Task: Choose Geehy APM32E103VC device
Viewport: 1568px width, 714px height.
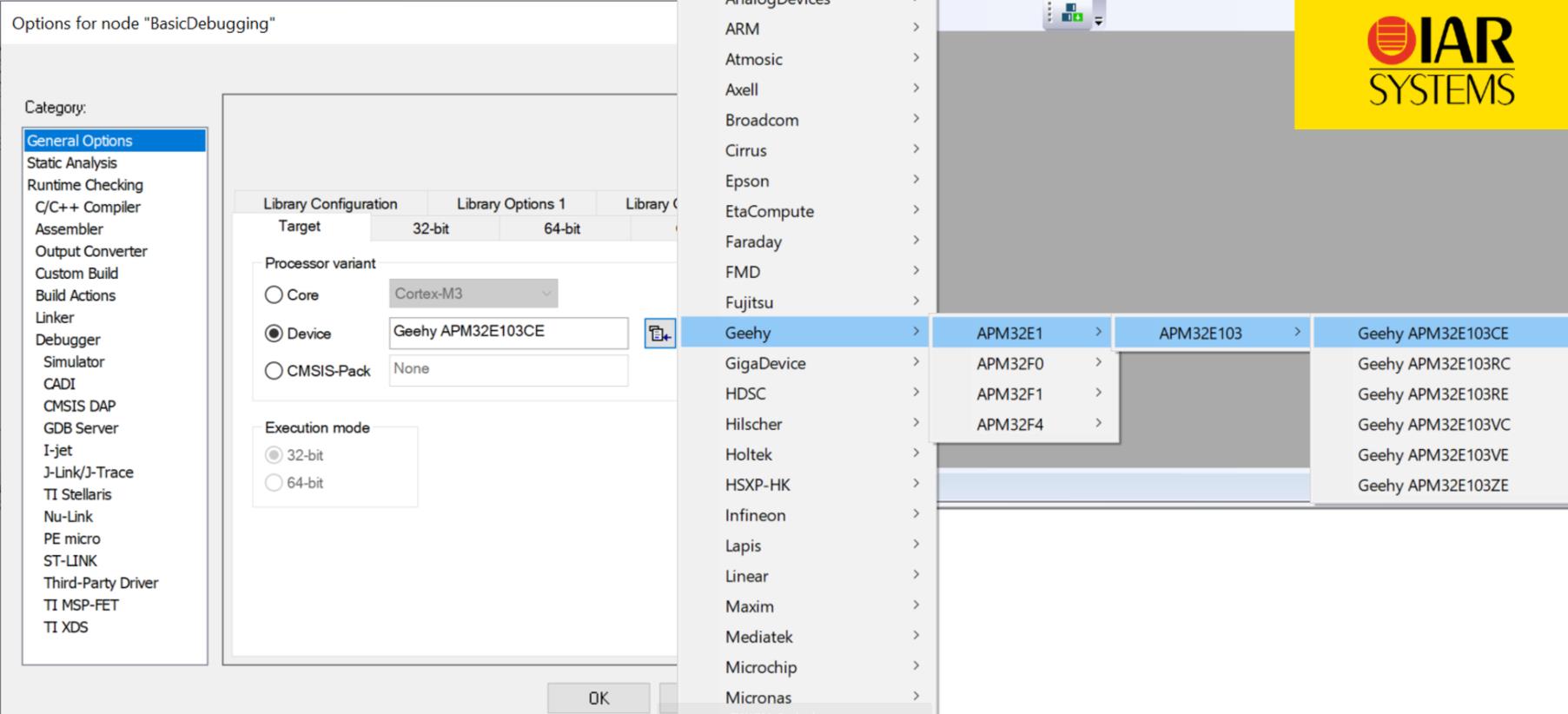Action: (1440, 424)
